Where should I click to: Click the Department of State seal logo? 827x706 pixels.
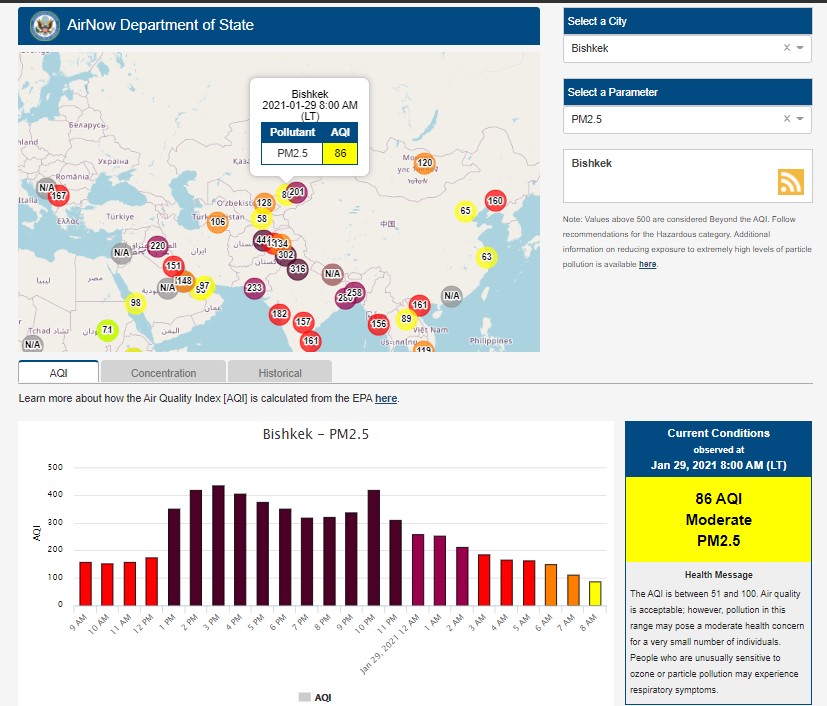(x=44, y=25)
